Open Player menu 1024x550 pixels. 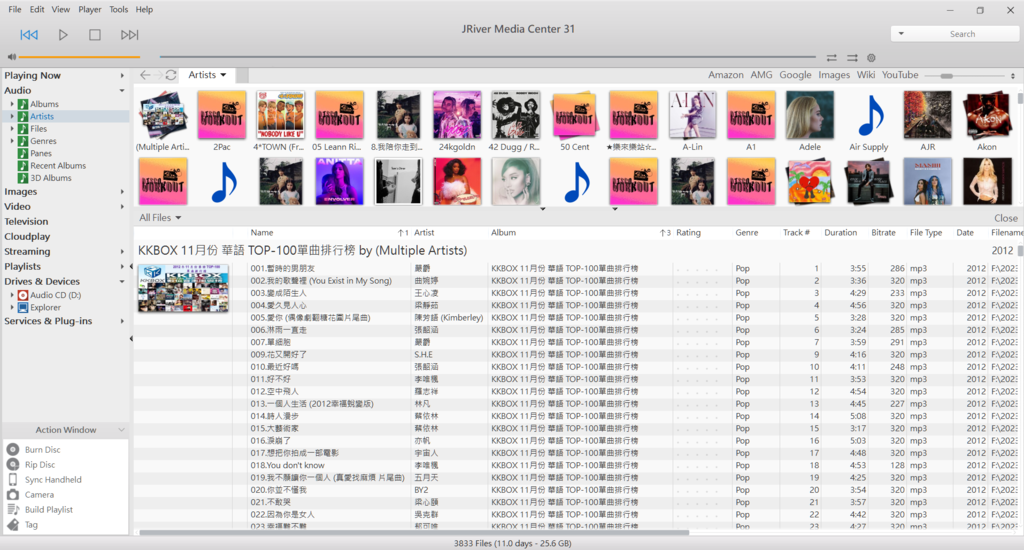89,10
